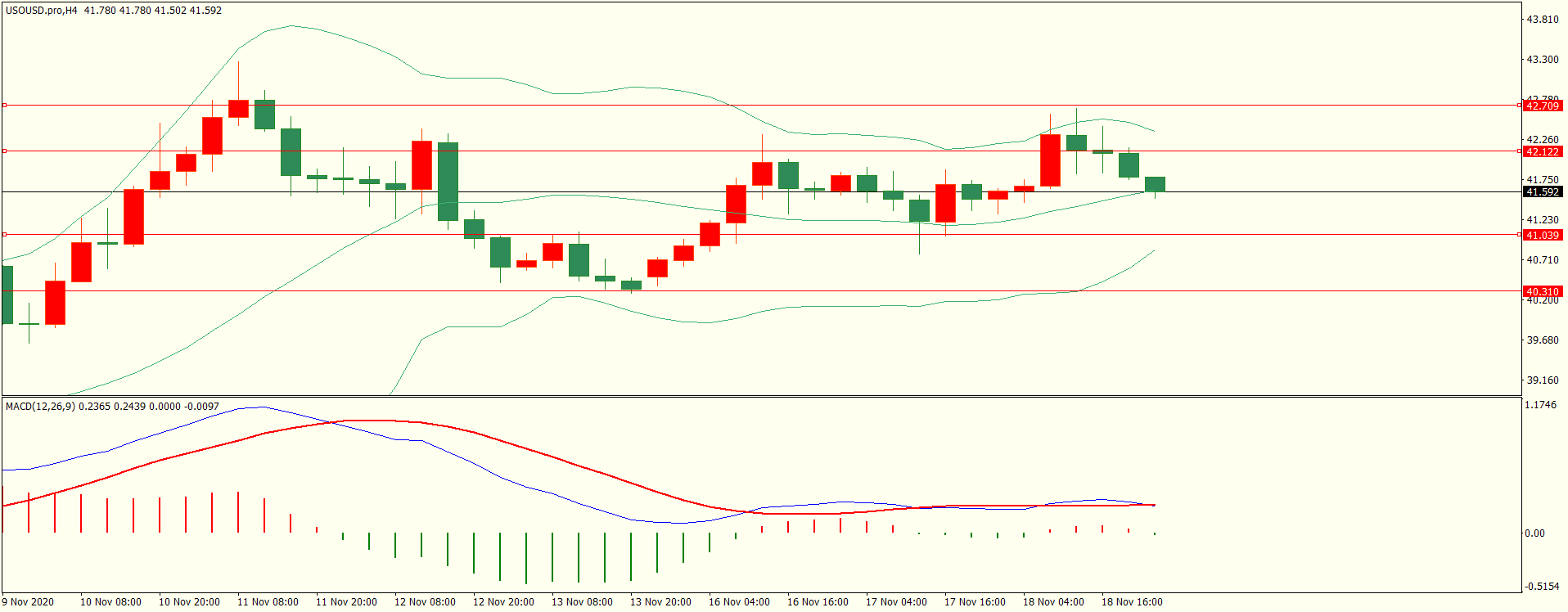Click the 10 Nov 08:00 time label
Viewport: 1568px width, 612px height.
tap(110, 602)
